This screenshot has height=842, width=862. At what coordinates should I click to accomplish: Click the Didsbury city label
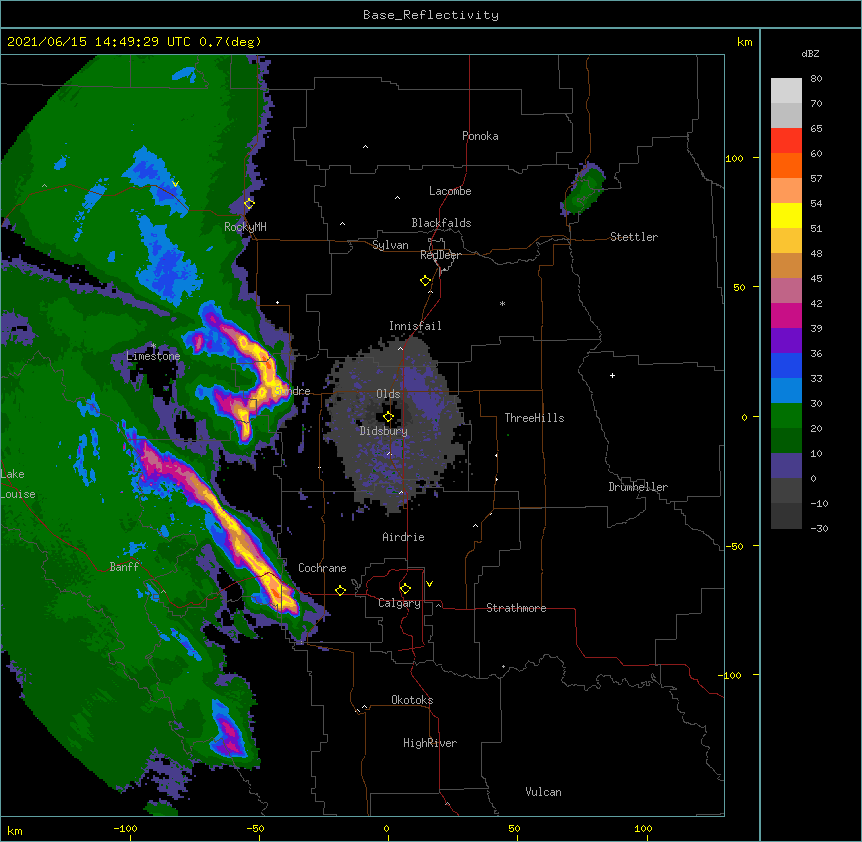[384, 431]
